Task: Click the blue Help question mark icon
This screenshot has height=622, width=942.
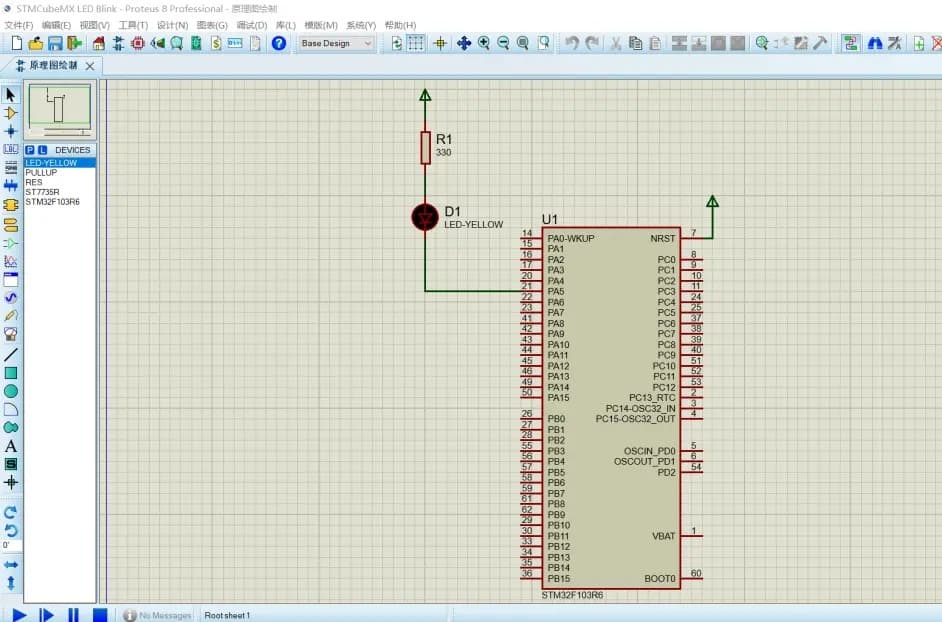Action: (x=279, y=43)
